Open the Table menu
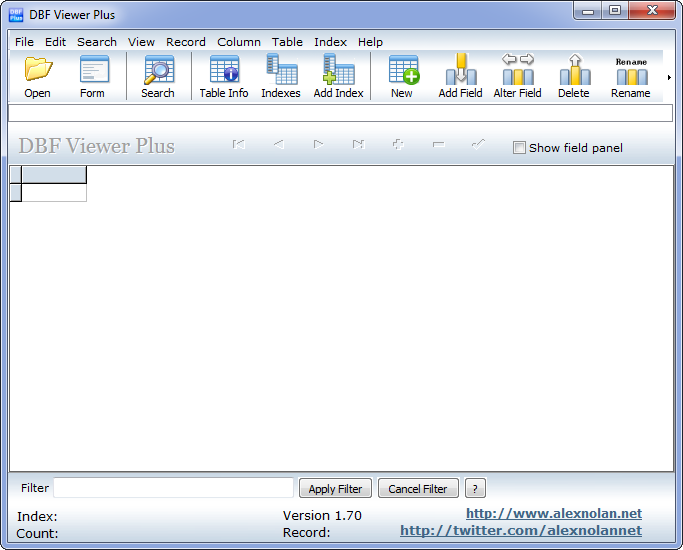 click(287, 42)
